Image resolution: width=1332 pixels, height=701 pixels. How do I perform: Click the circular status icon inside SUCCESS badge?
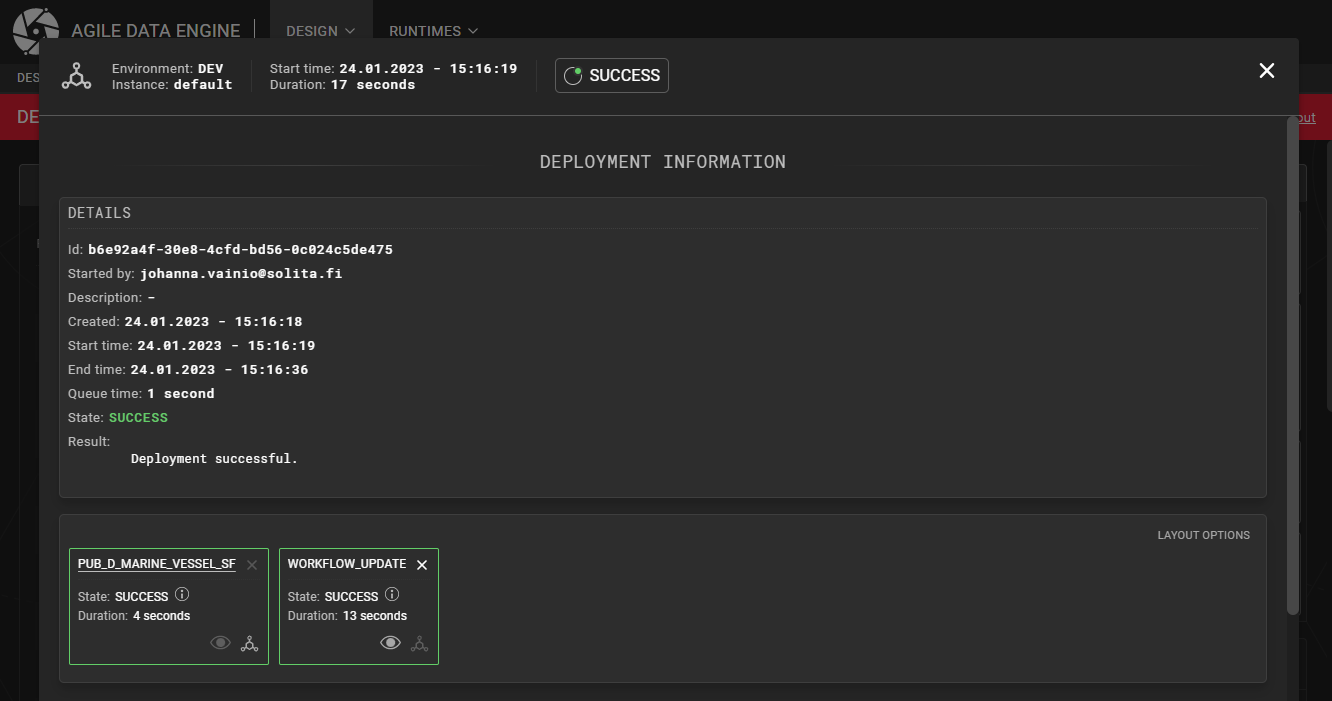[x=573, y=74]
